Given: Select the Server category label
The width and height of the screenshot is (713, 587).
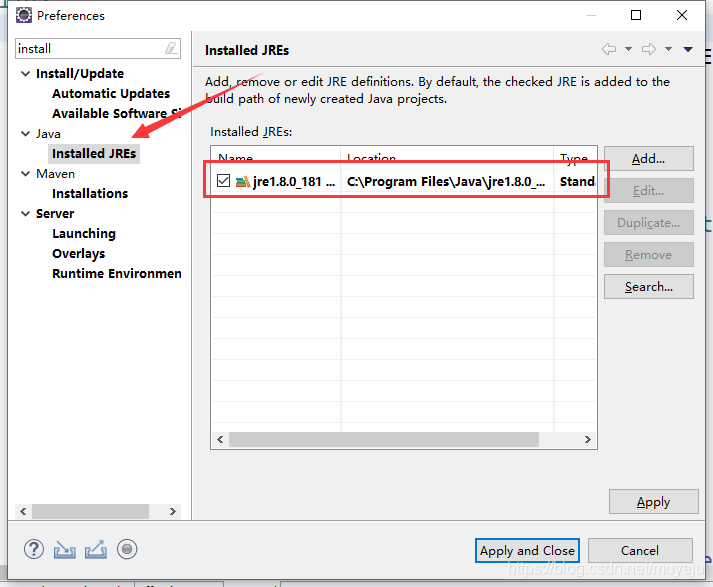Looking at the screenshot, I should tap(55, 214).
